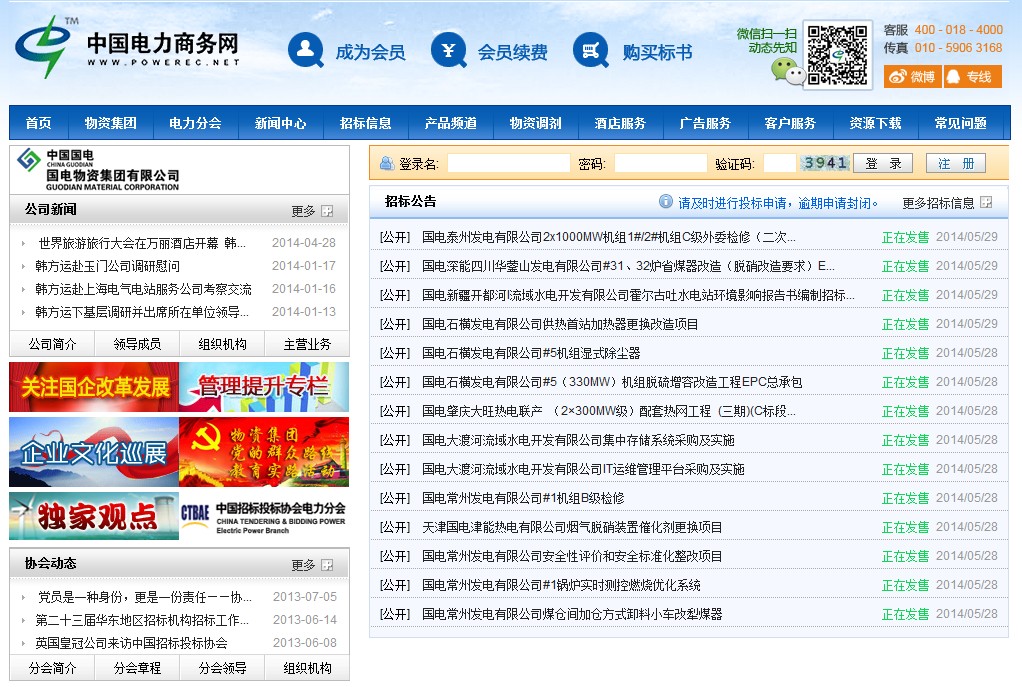Click the 登录名 username input field
The width and height of the screenshot is (1022, 687).
point(509,163)
